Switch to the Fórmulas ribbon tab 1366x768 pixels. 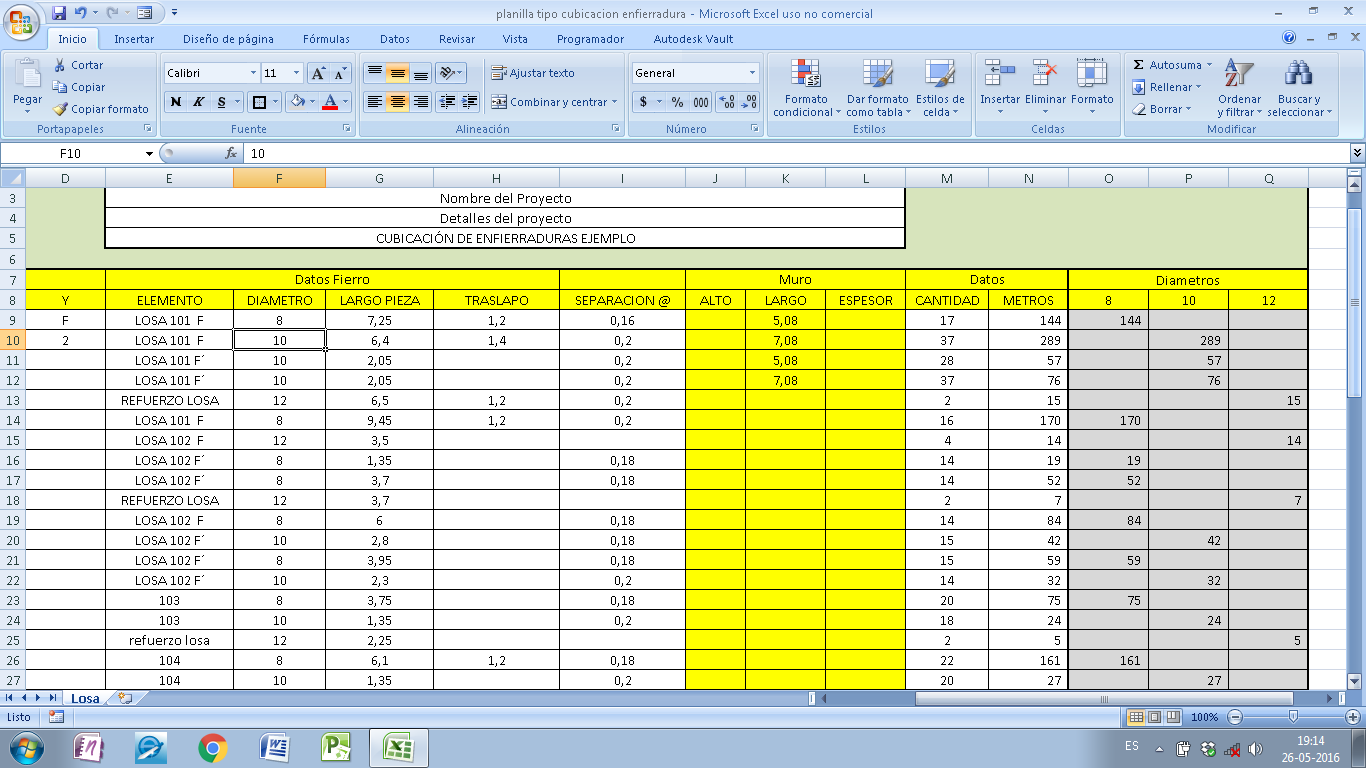pos(325,39)
